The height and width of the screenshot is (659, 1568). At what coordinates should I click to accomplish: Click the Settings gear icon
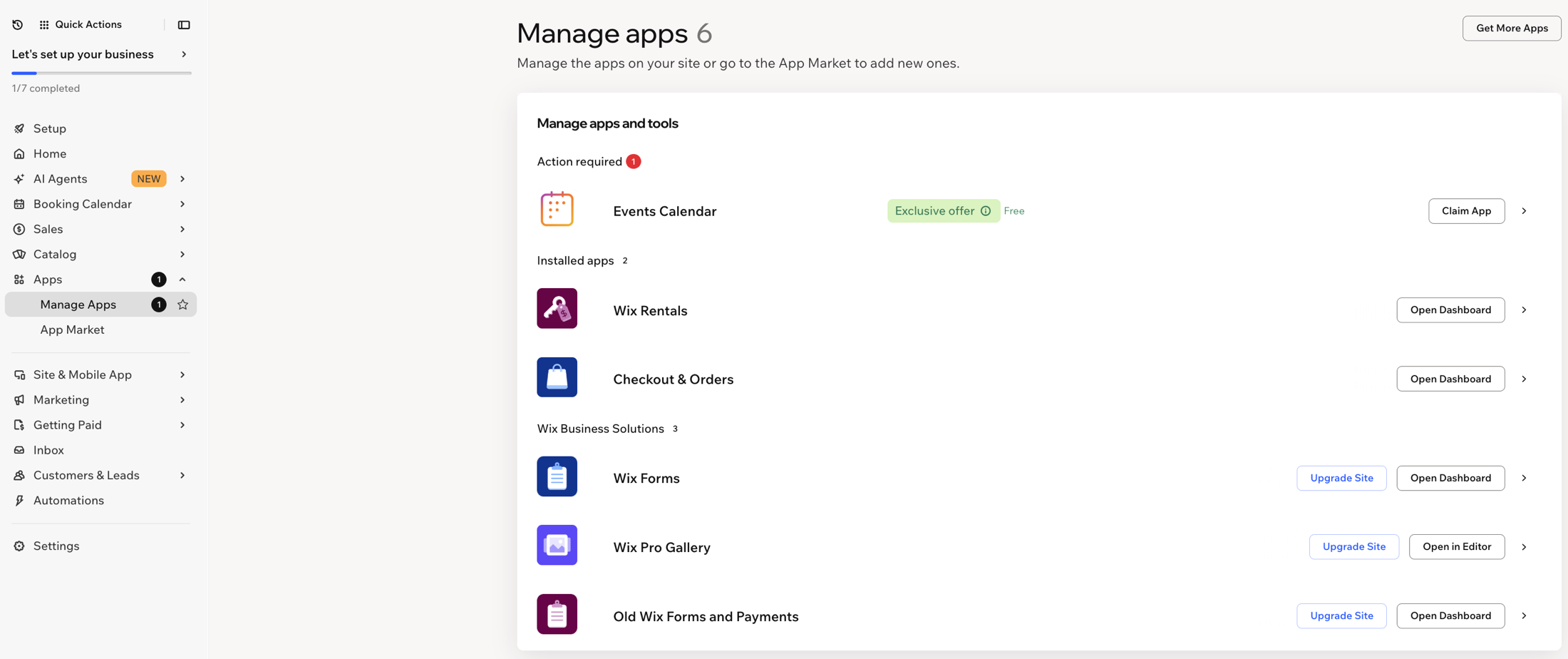pos(19,546)
